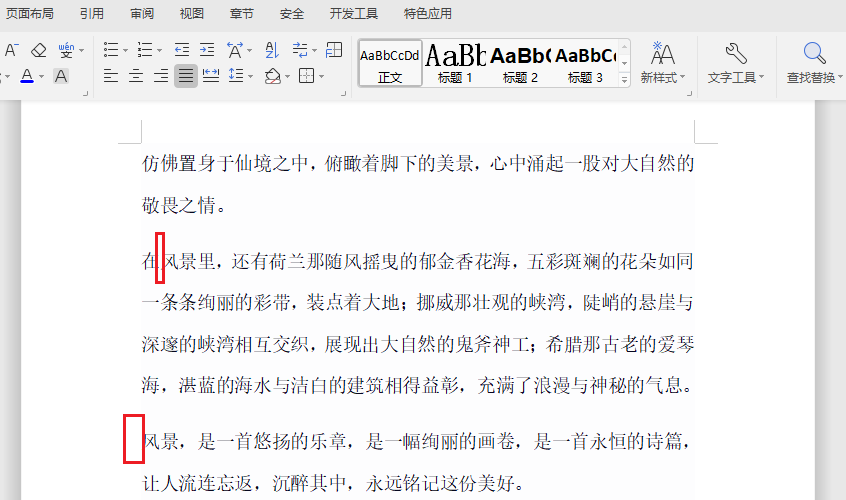846x500 pixels.
Task: Expand the line spacing dropdown arrow
Action: (250, 77)
